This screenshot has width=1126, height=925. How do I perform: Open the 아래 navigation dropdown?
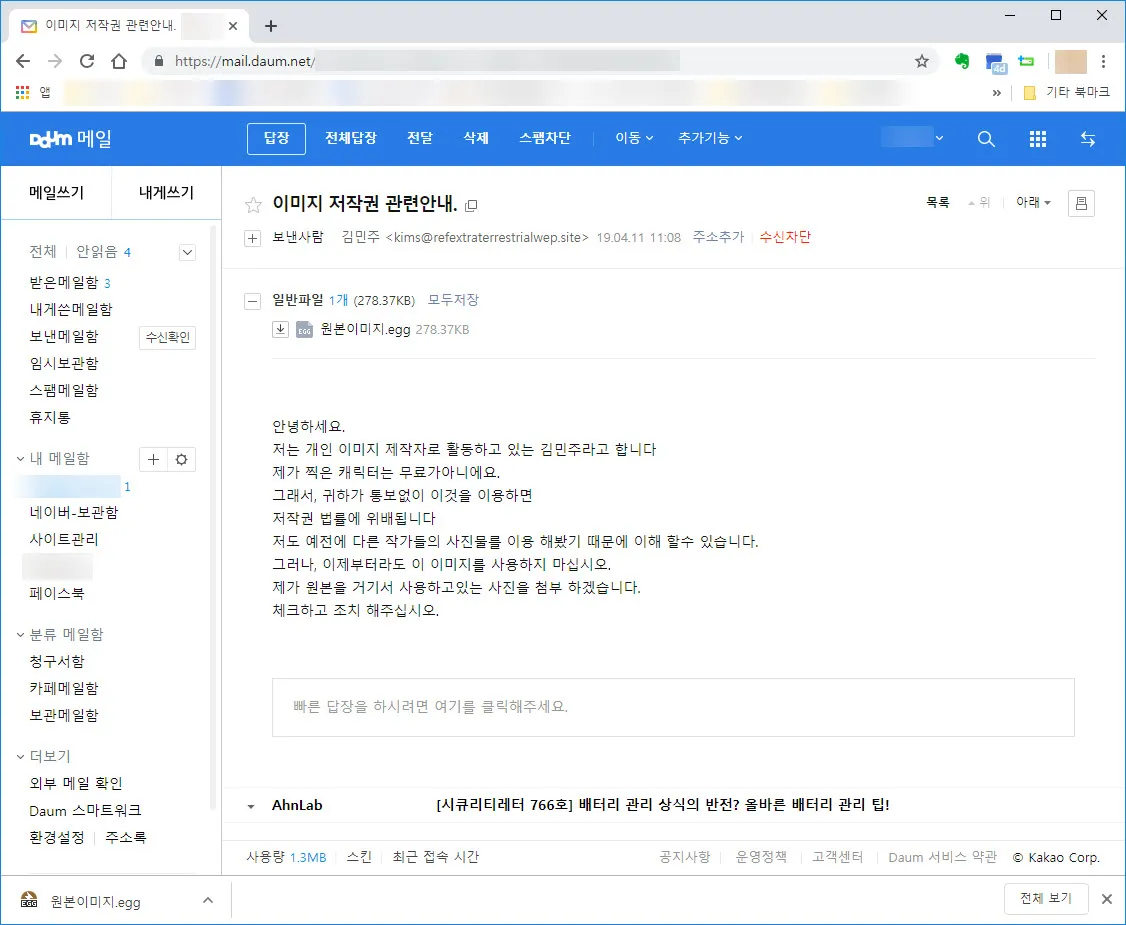point(1033,203)
